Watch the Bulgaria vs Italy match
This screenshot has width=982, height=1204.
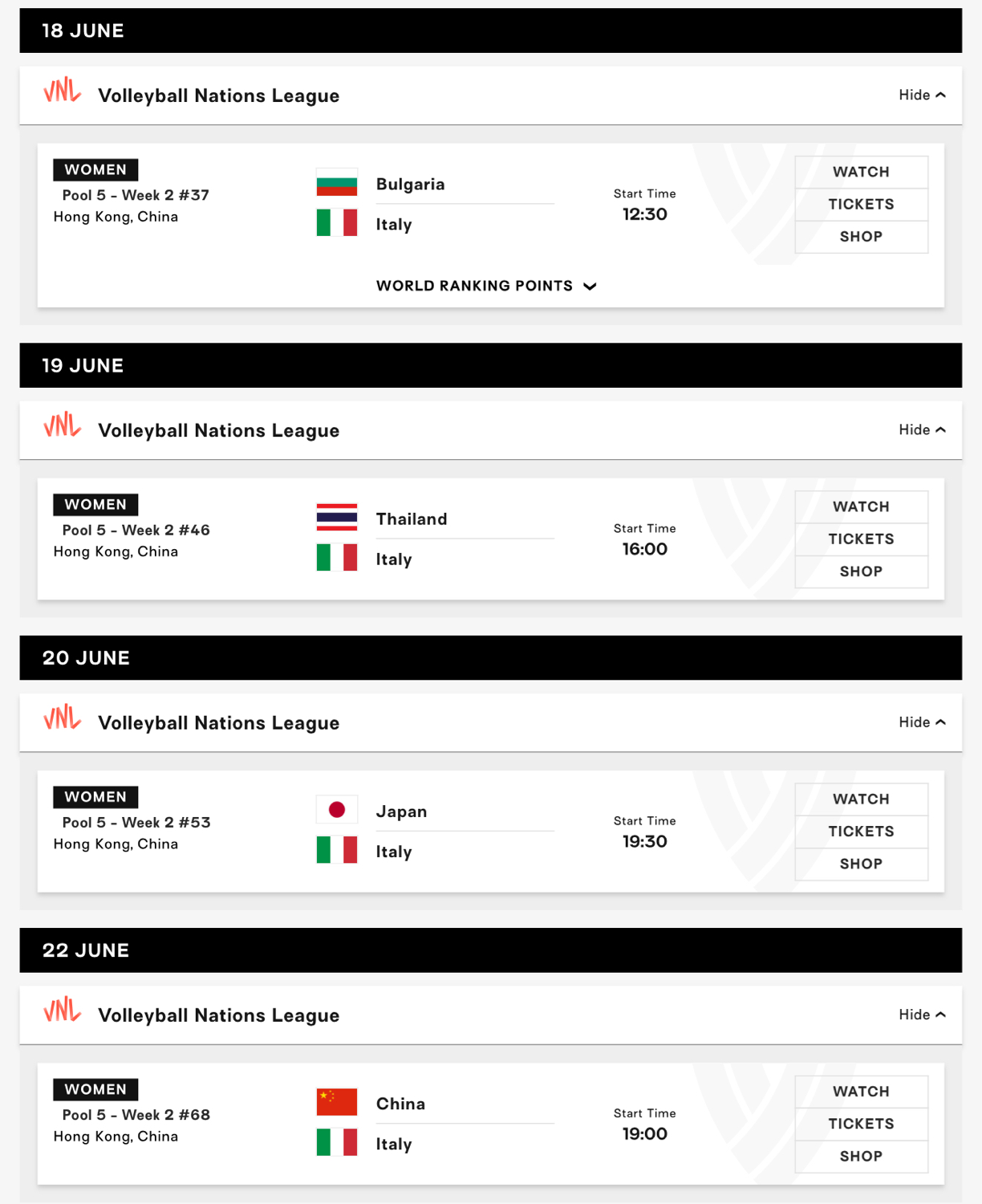861,172
